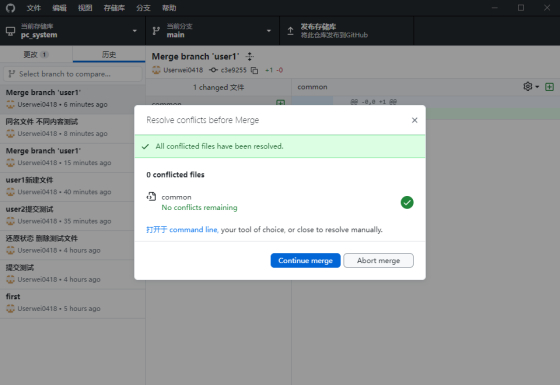Viewport: 560px width, 385px height.
Task: Click the common file in the conflicts list
Action: click(x=176, y=197)
